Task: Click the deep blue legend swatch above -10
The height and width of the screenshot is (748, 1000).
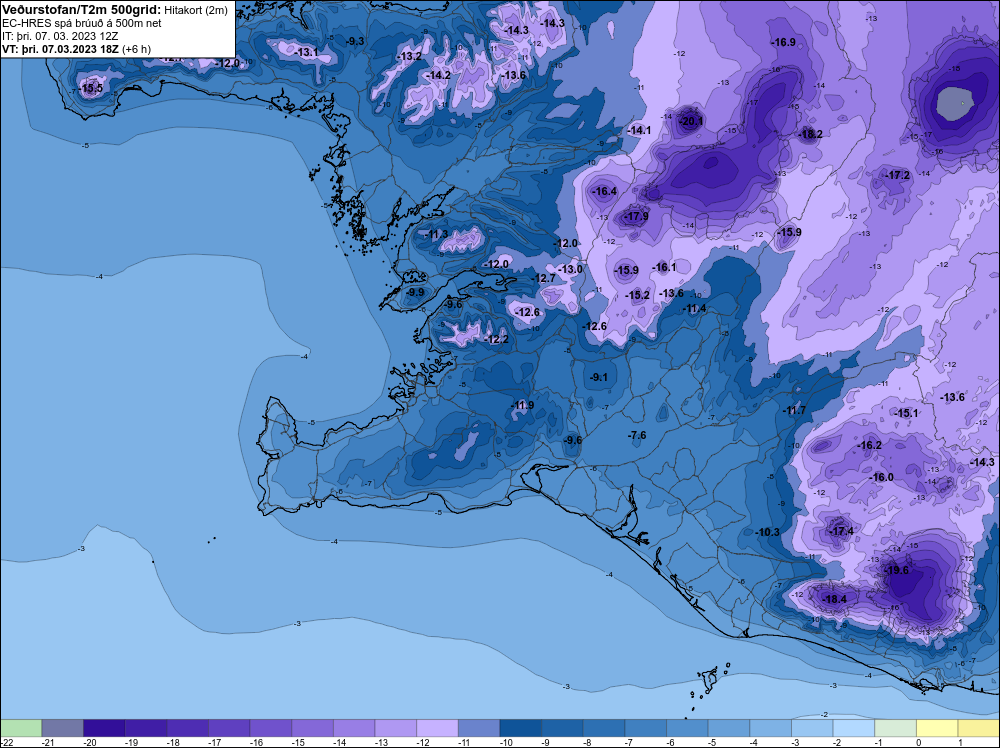Action: [521, 728]
